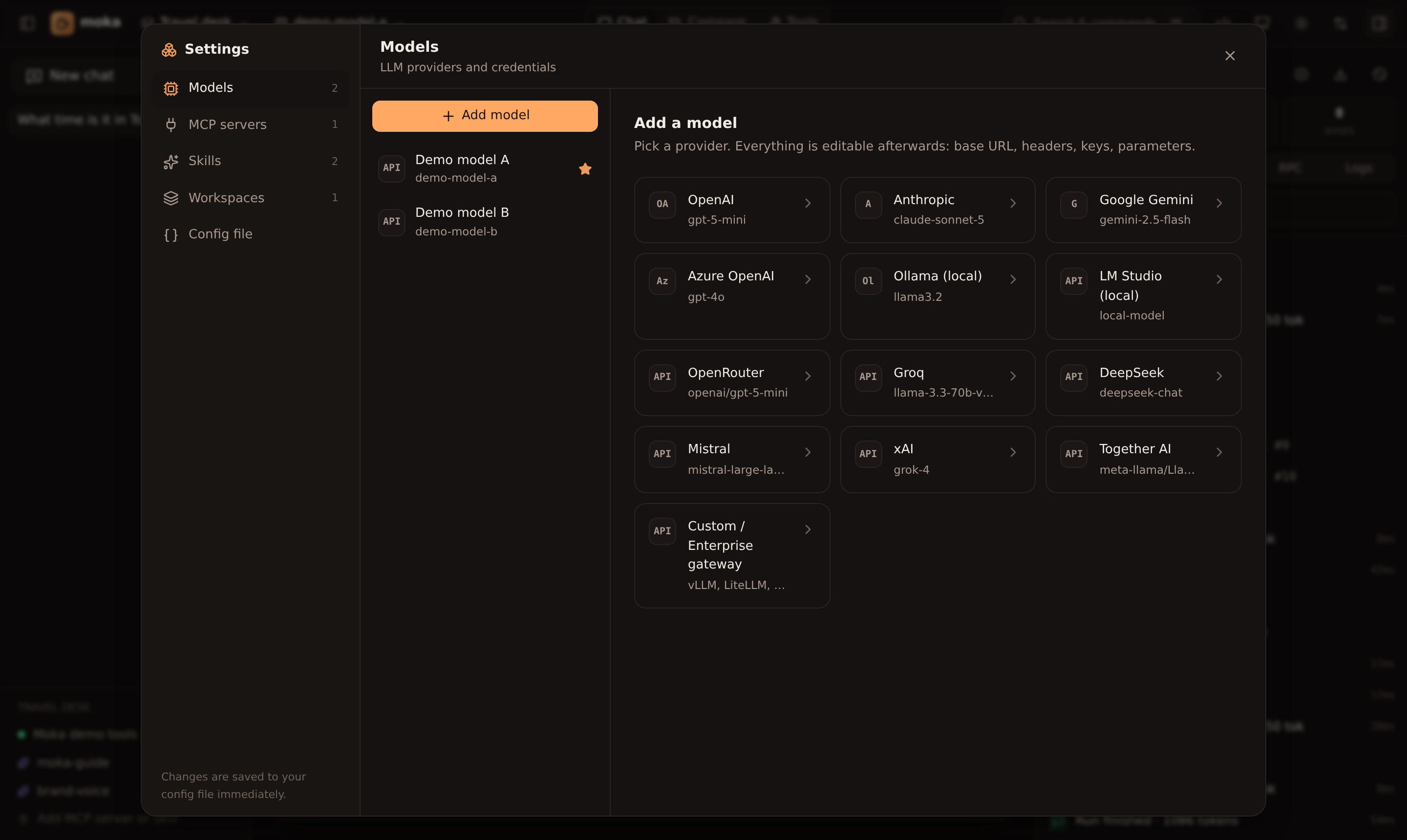Choose the Ollama (local) provider card

pyautogui.click(x=938, y=296)
